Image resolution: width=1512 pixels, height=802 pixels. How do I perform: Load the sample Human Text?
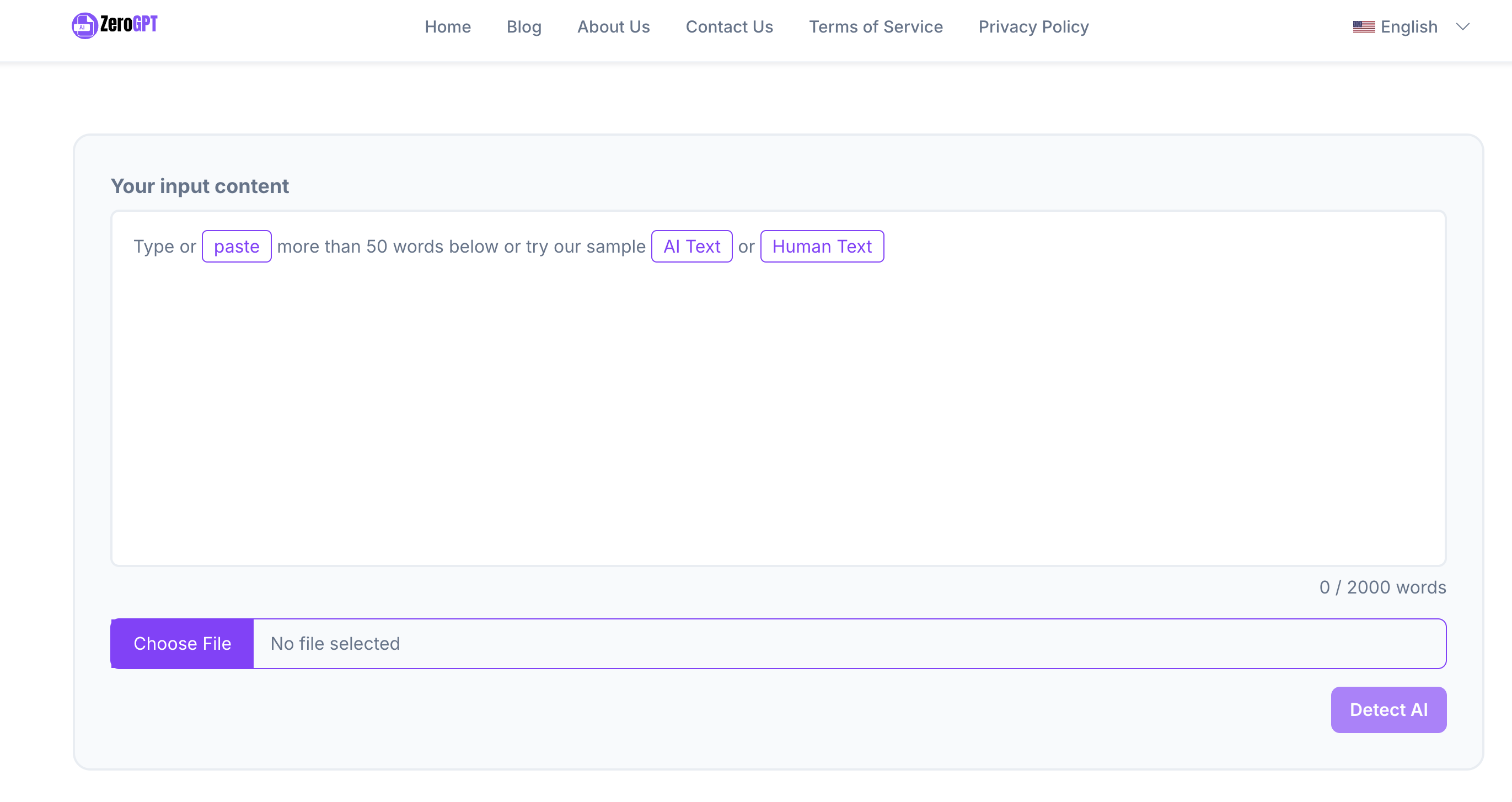[822, 246]
